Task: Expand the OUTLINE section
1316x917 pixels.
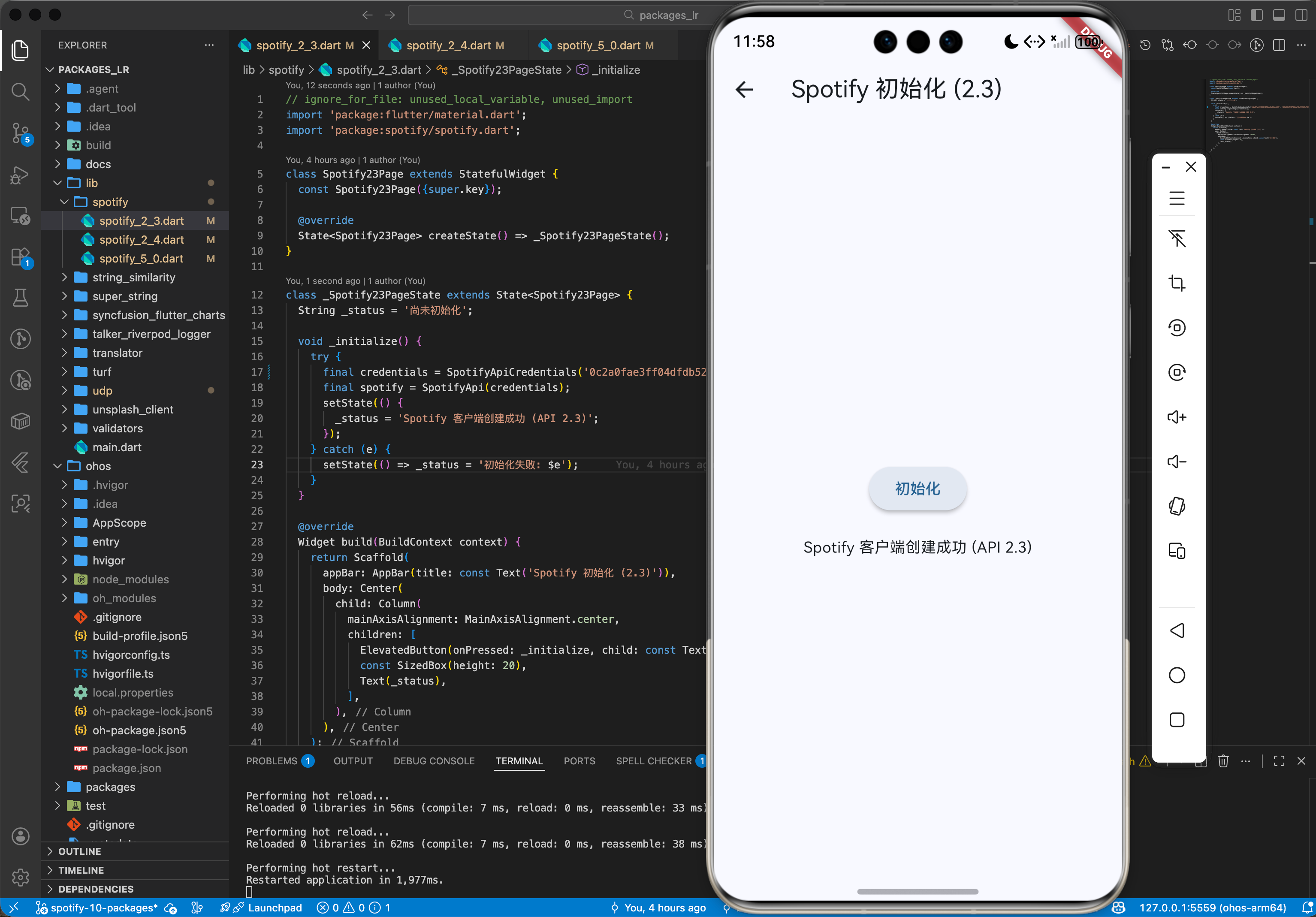Action: [x=79, y=851]
